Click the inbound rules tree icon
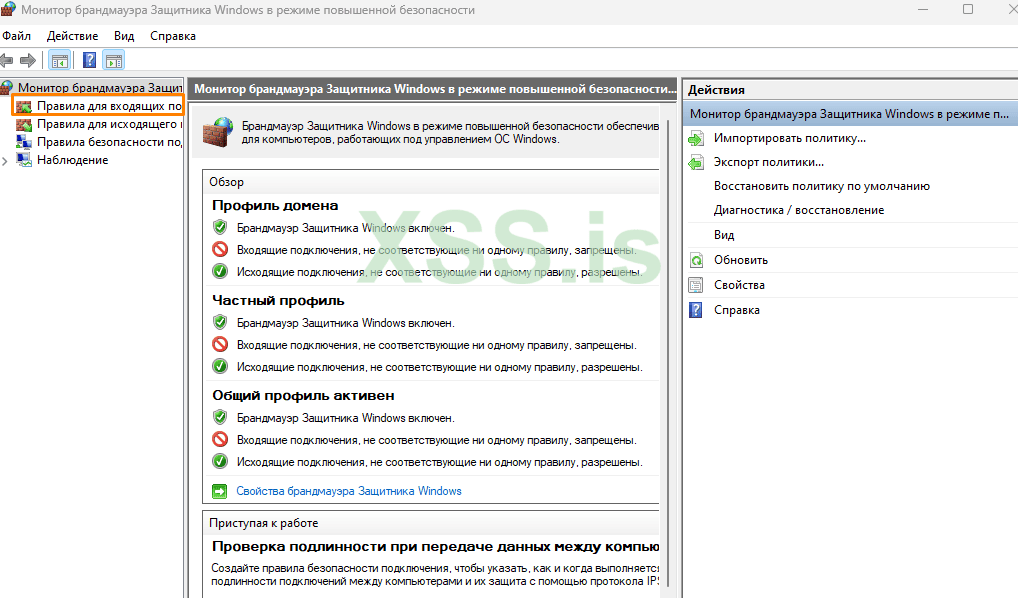1018x598 pixels. tap(24, 106)
